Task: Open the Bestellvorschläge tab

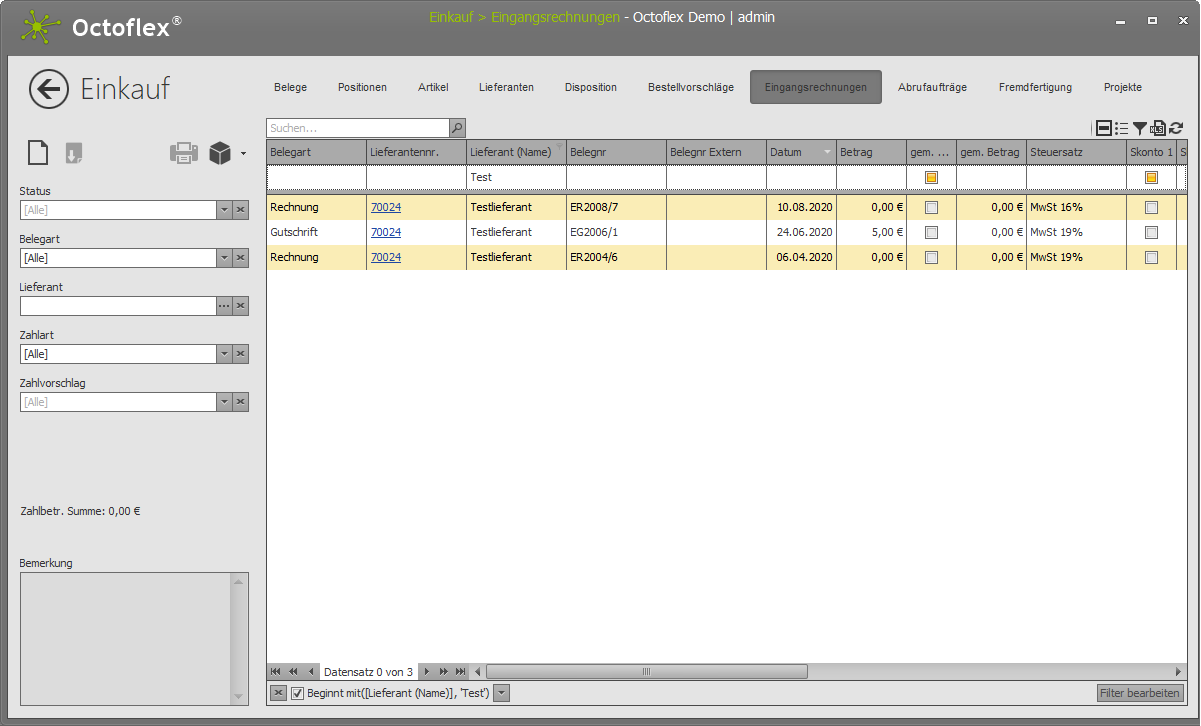Action: click(x=690, y=87)
